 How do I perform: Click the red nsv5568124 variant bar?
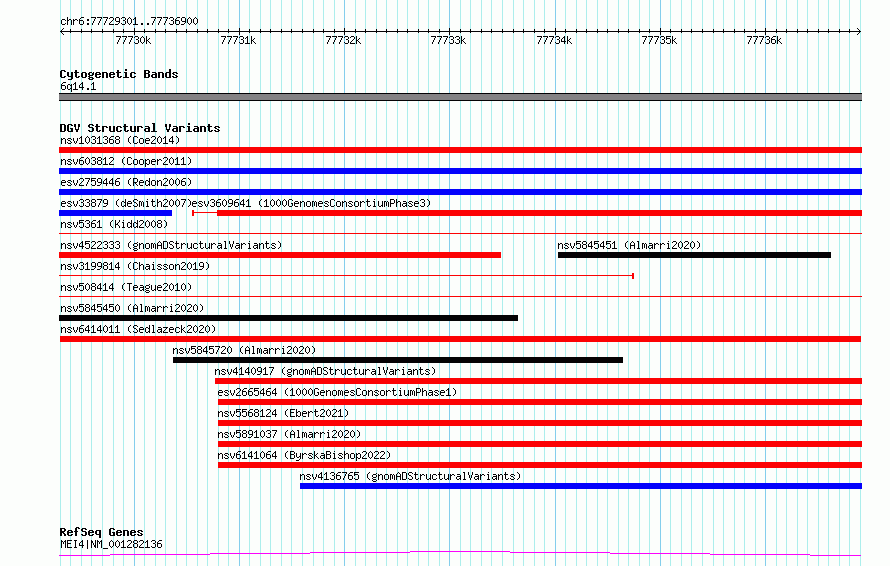pyautogui.click(x=540, y=423)
